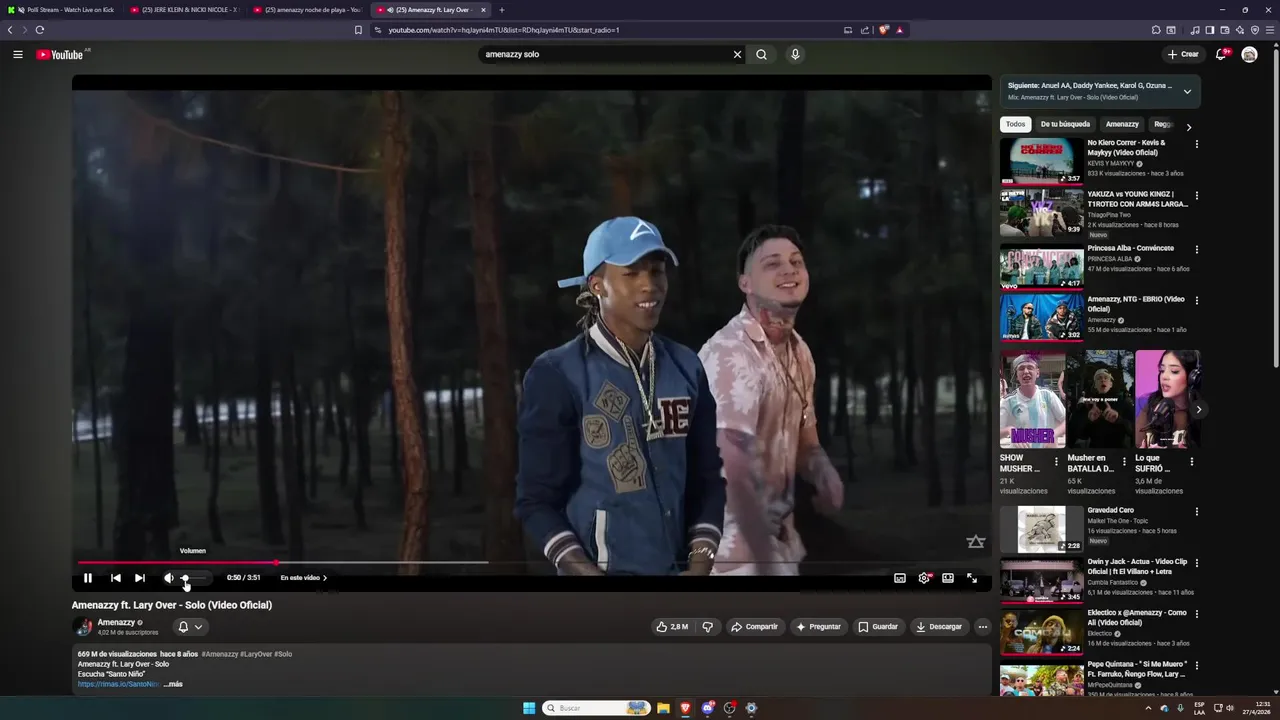Select the 'Todos' filter chip
The image size is (1280, 720).
tap(1016, 125)
